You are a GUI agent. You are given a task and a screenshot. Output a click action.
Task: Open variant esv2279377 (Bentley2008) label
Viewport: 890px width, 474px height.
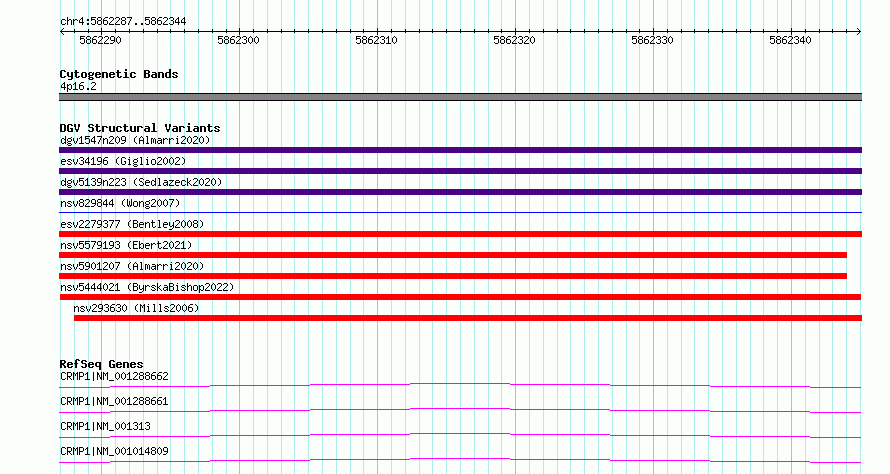pyautogui.click(x=132, y=224)
